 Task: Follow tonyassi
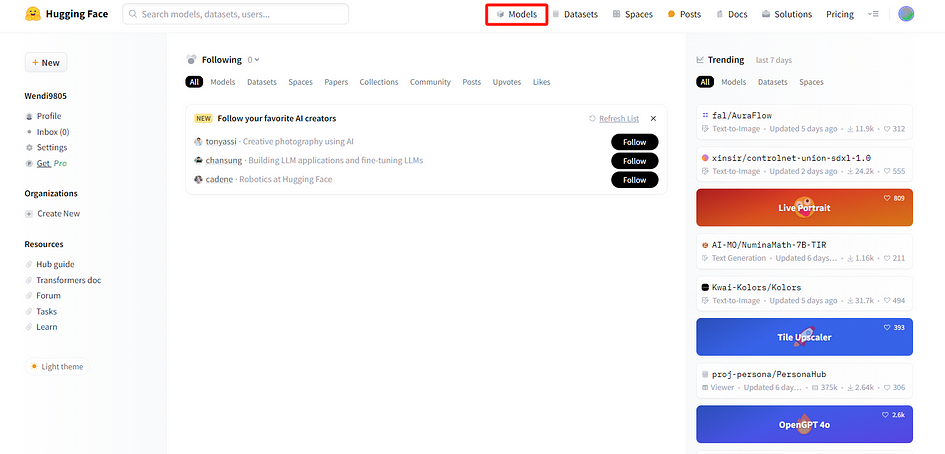click(635, 142)
